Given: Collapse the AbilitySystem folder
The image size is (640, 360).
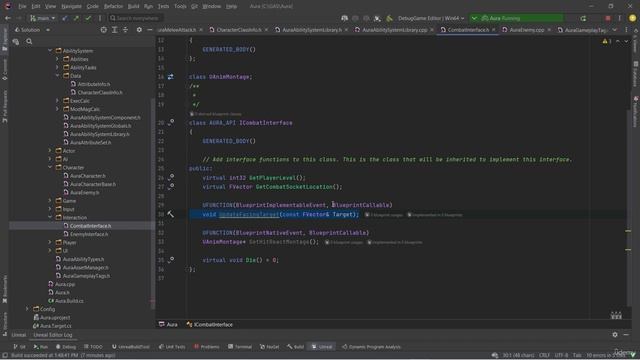Looking at the screenshot, I should (x=50, y=51).
